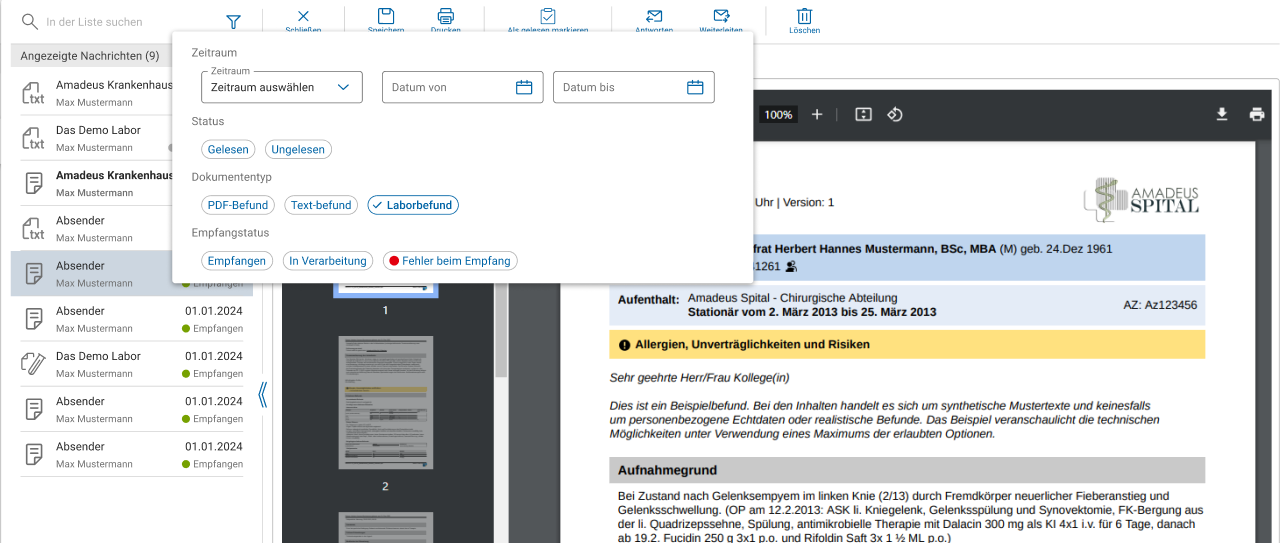The height and width of the screenshot is (543, 1281).
Task: Click the Speichern save icon
Action: [386, 16]
